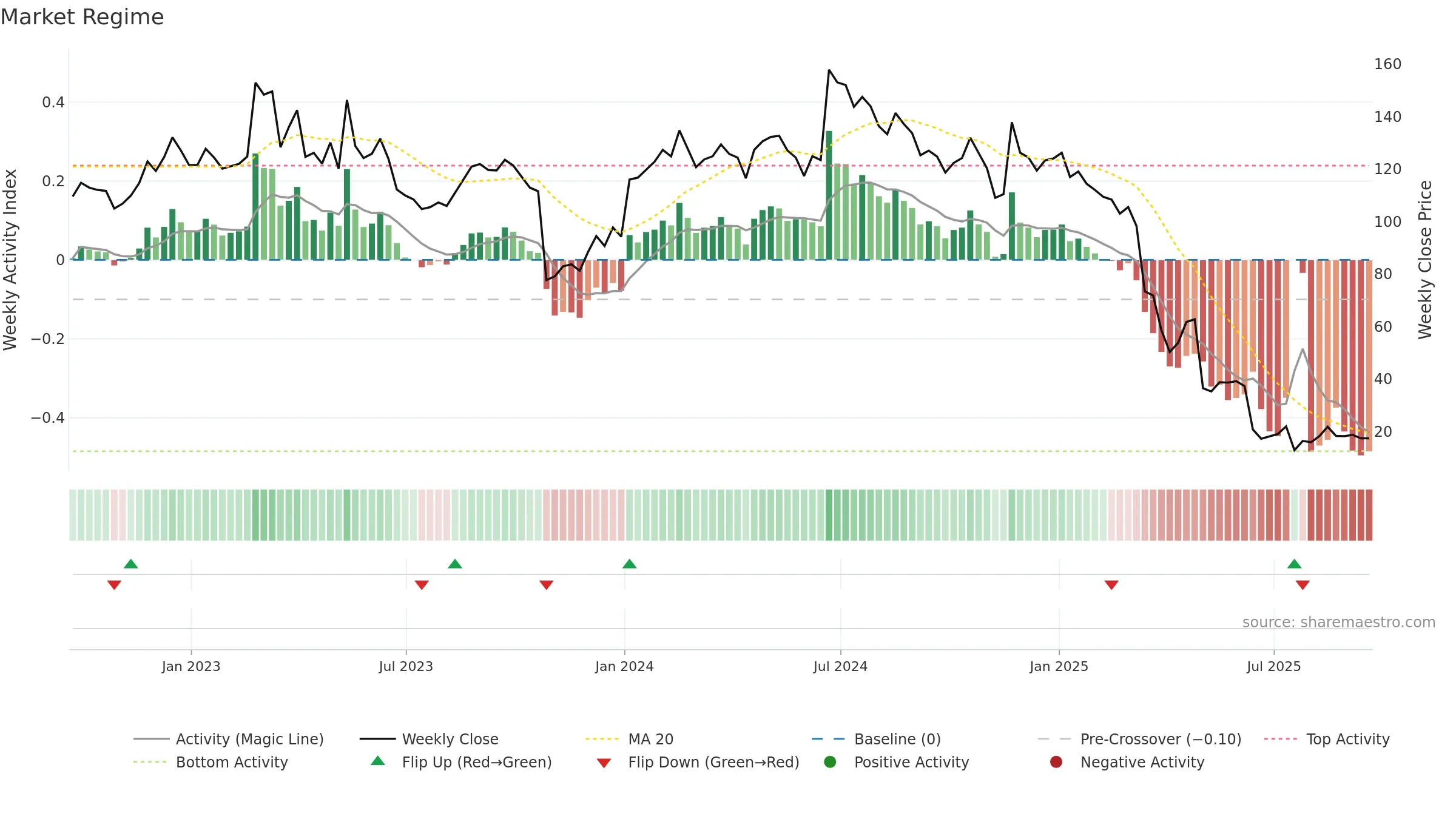The width and height of the screenshot is (1456, 819).
Task: Toggle the Top Activity legend entry
Action: pos(1327,739)
